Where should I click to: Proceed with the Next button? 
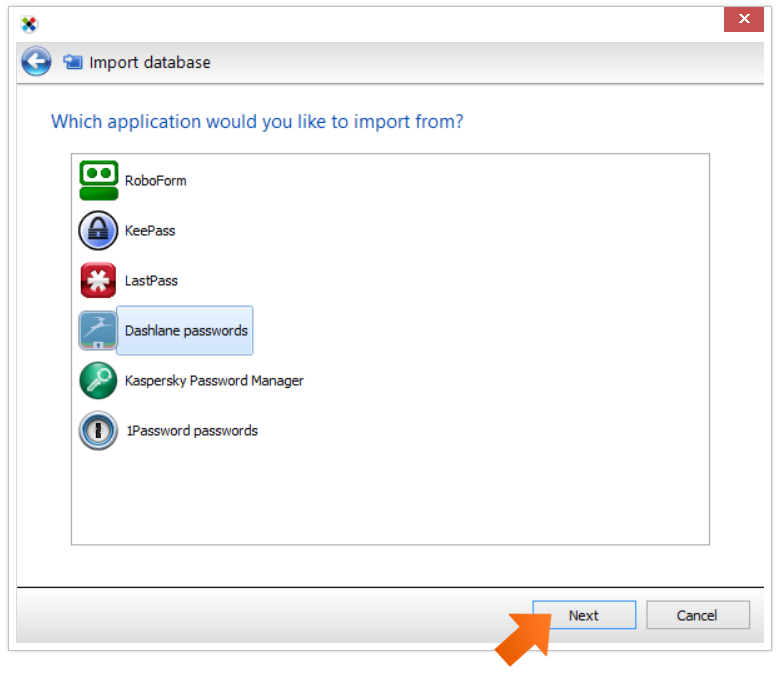point(584,615)
